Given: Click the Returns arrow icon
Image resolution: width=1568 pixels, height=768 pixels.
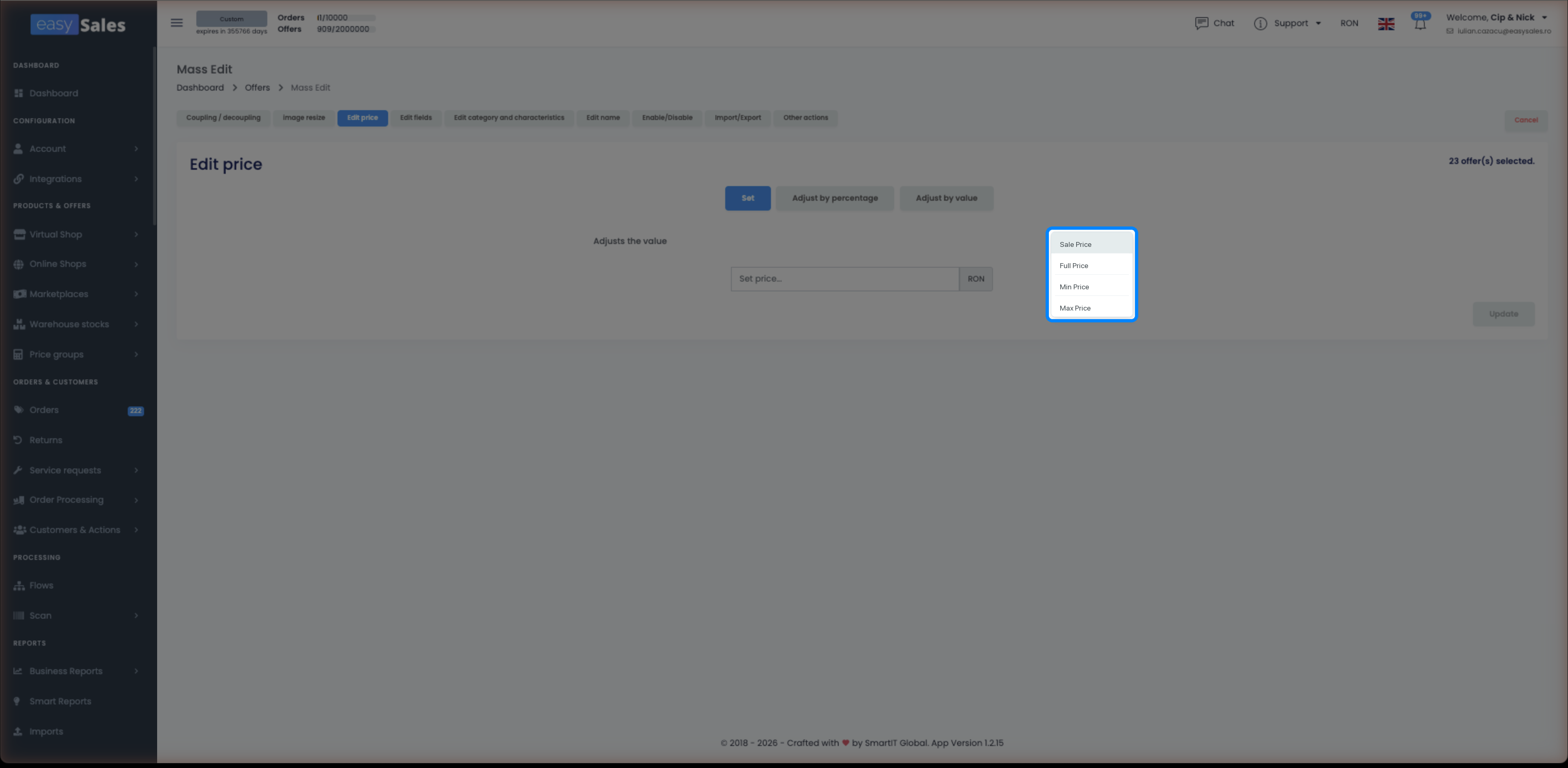Looking at the screenshot, I should (18, 440).
